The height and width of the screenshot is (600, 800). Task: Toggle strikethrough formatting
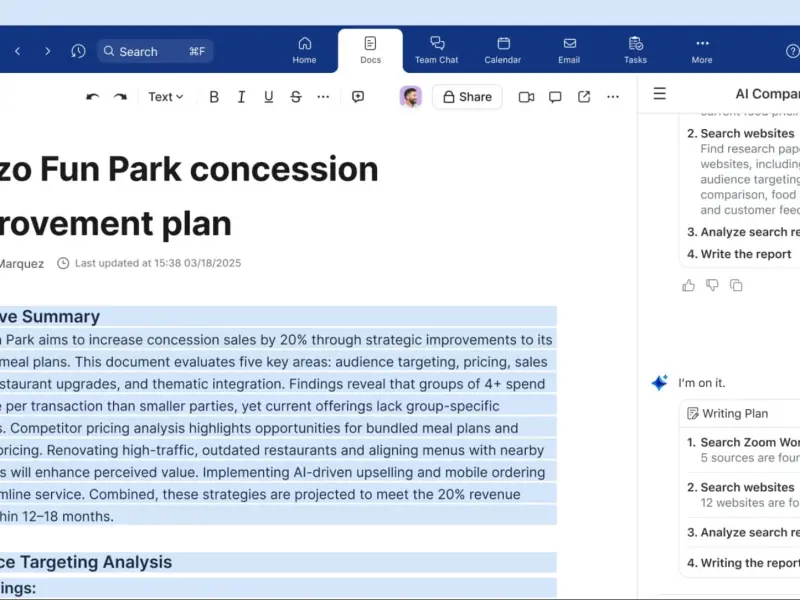tap(296, 97)
